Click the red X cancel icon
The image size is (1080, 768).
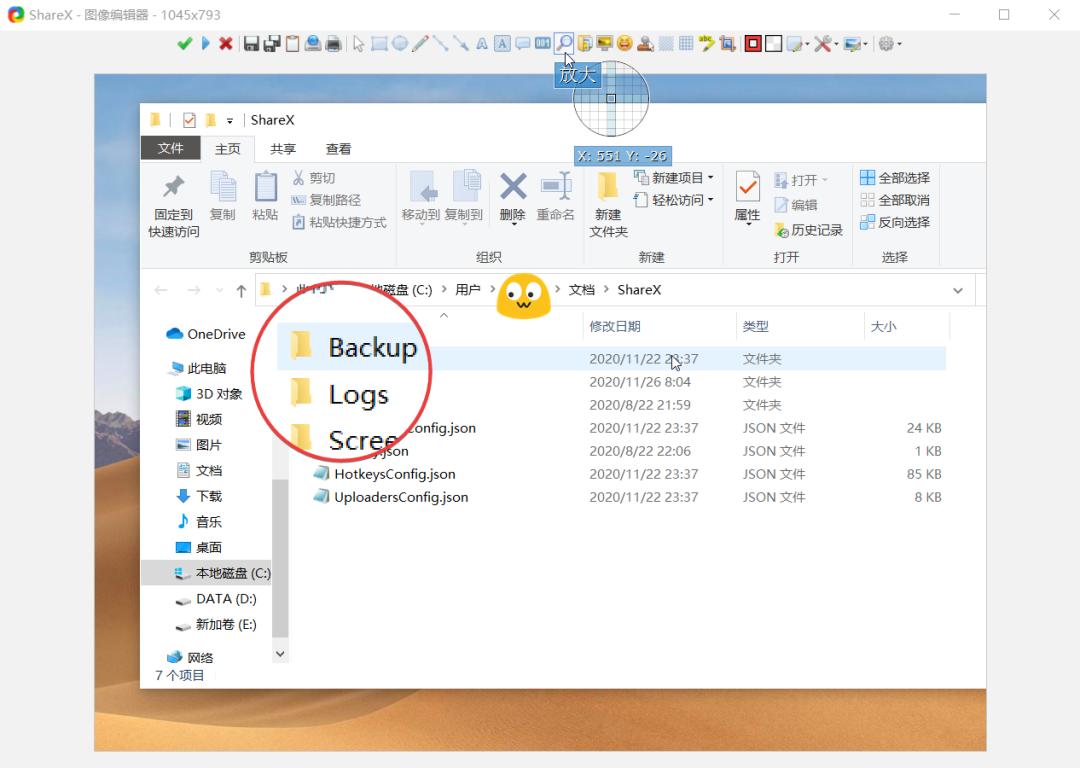[226, 44]
